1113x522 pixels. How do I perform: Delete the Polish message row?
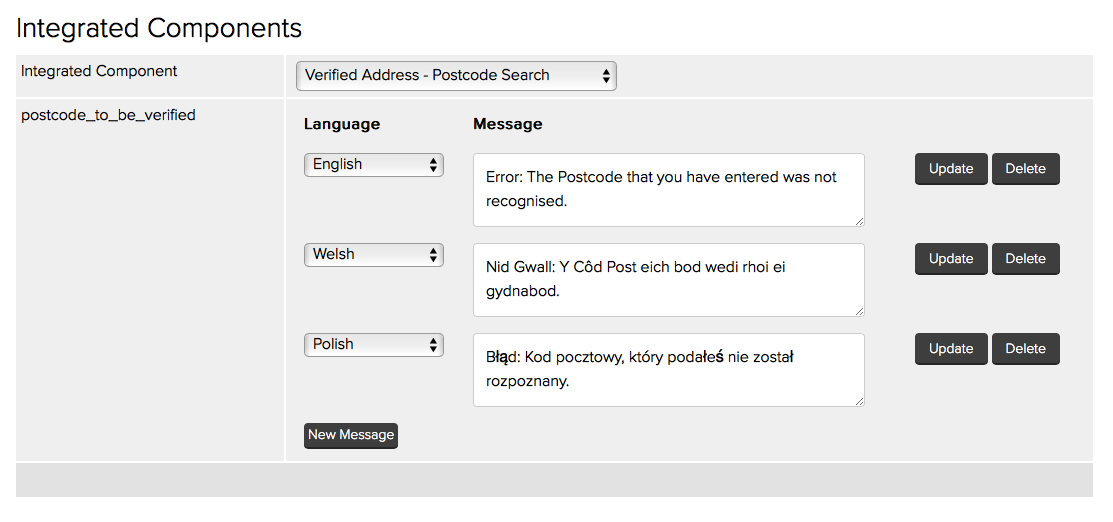click(1025, 349)
